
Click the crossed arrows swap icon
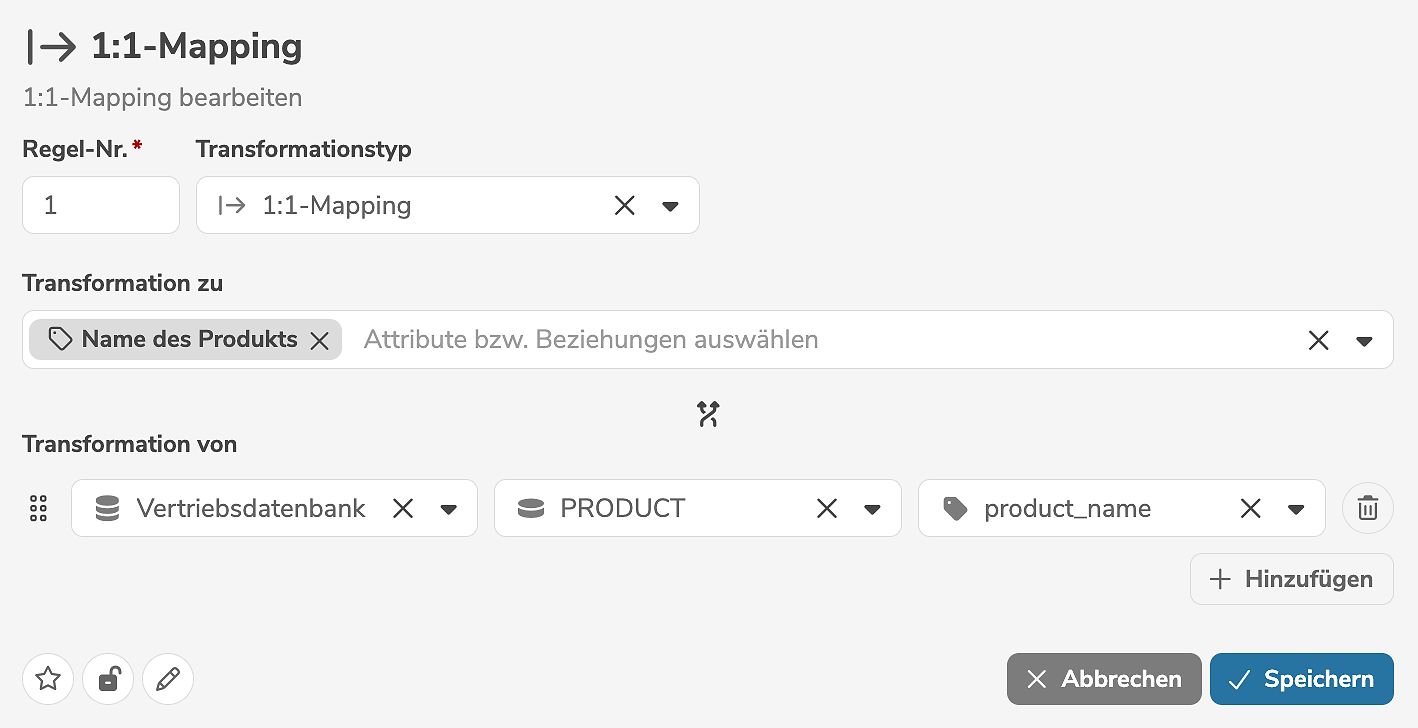click(709, 412)
